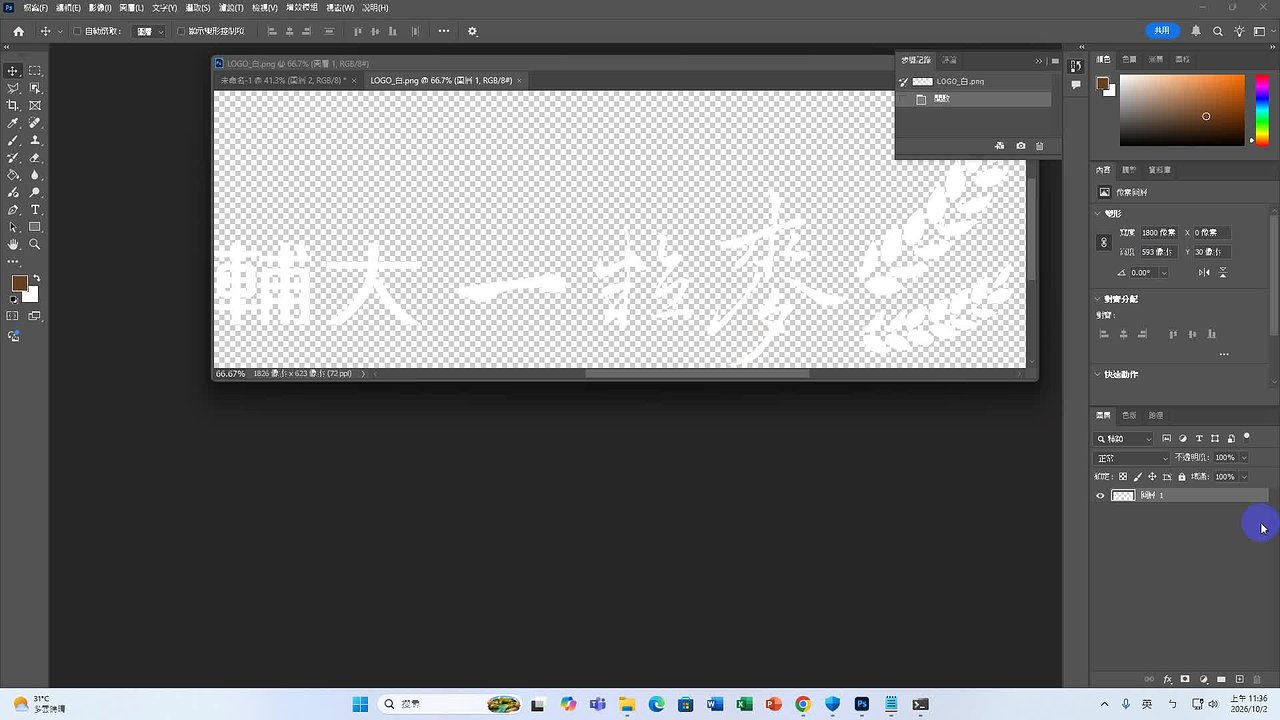Open the Share button

click(x=1161, y=31)
